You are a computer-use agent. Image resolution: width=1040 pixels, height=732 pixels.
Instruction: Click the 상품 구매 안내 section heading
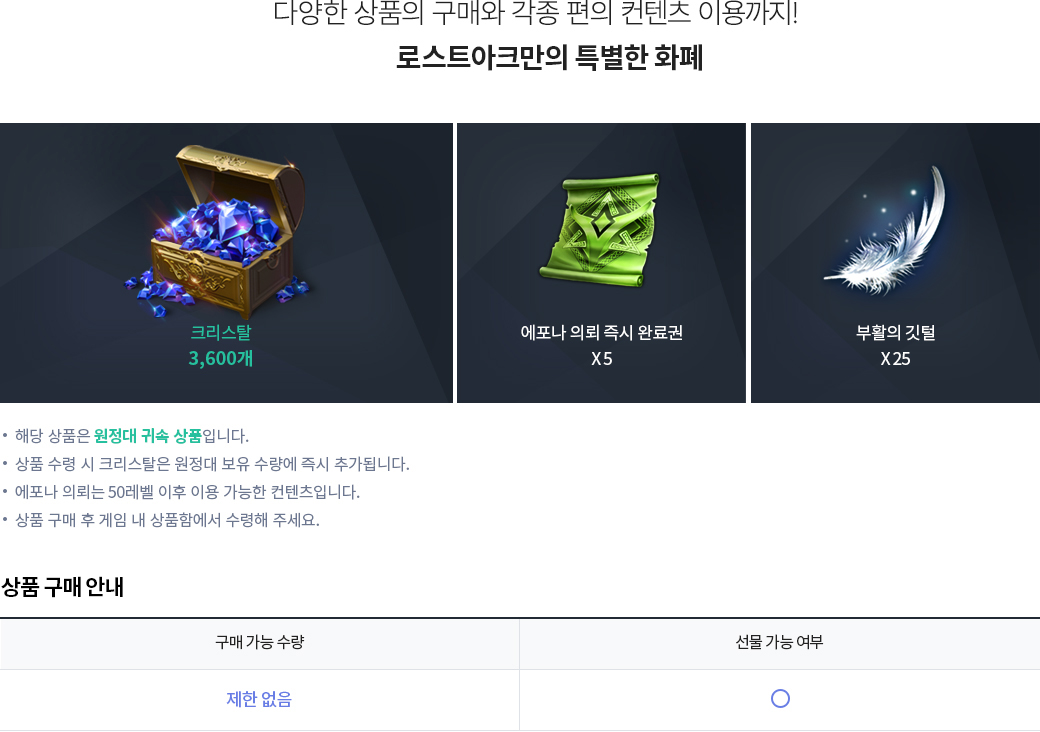62,587
